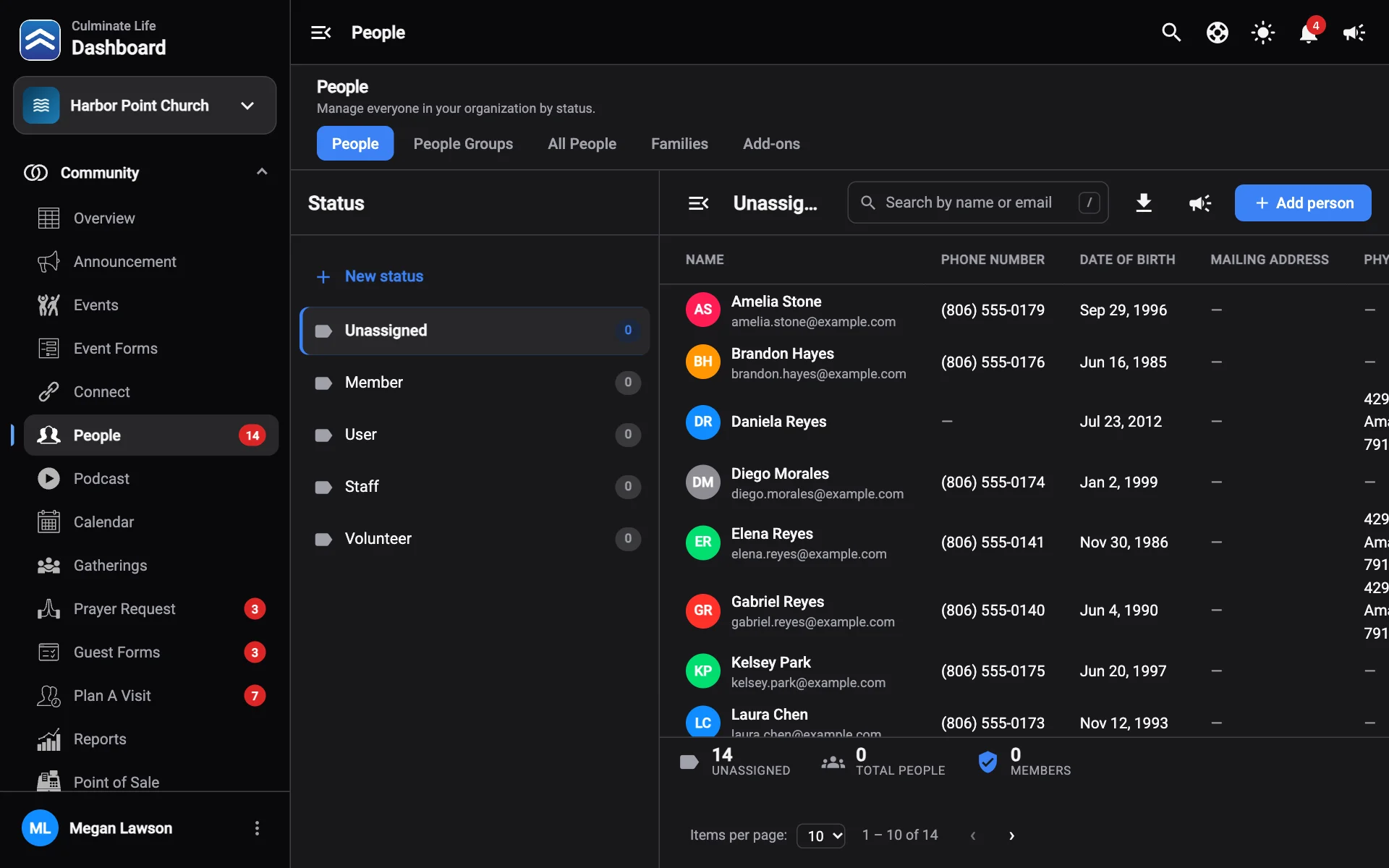Open the help lifebuoy icon

[1217, 33]
